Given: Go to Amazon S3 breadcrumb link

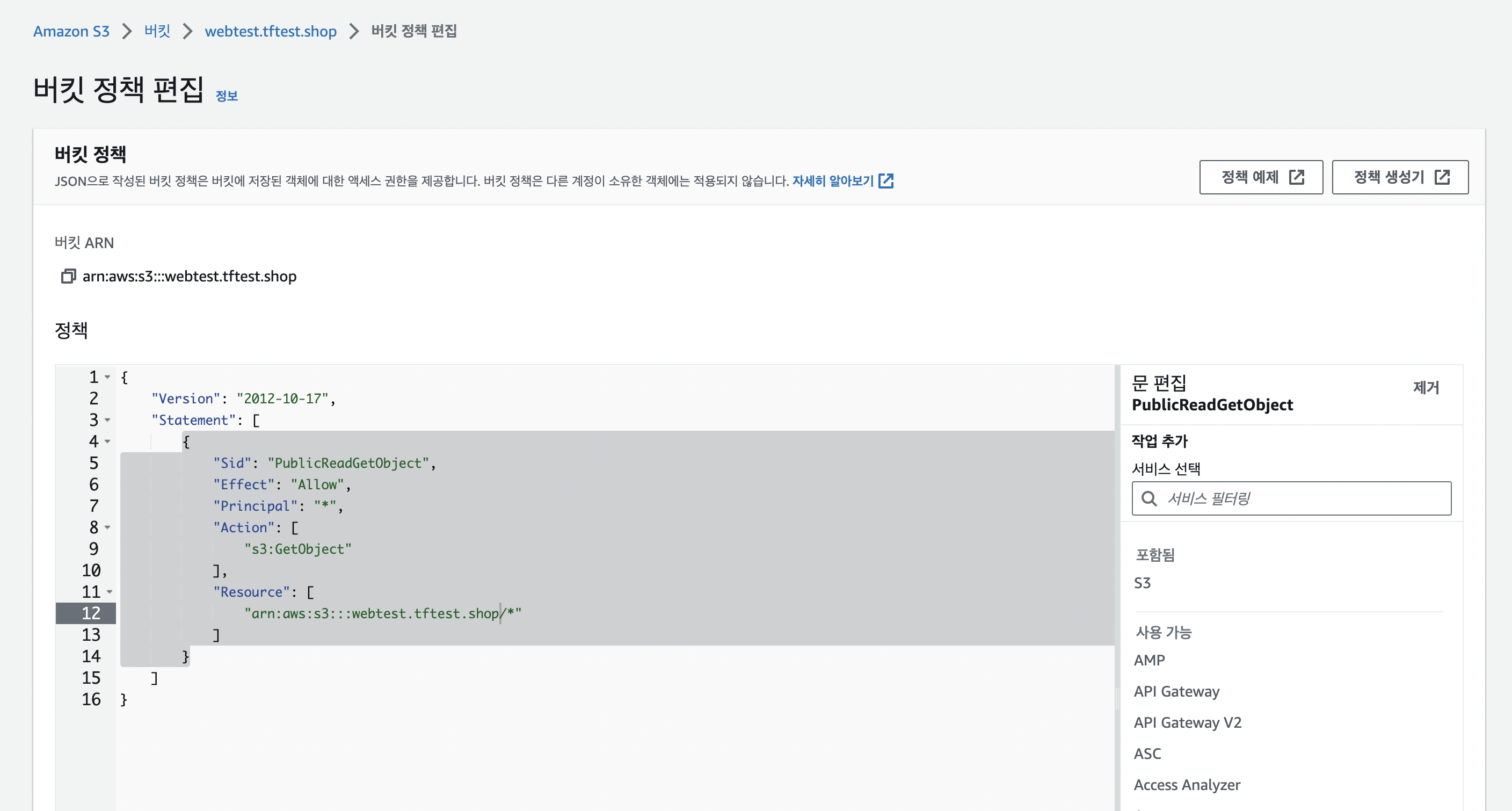Looking at the screenshot, I should pyautogui.click(x=71, y=31).
